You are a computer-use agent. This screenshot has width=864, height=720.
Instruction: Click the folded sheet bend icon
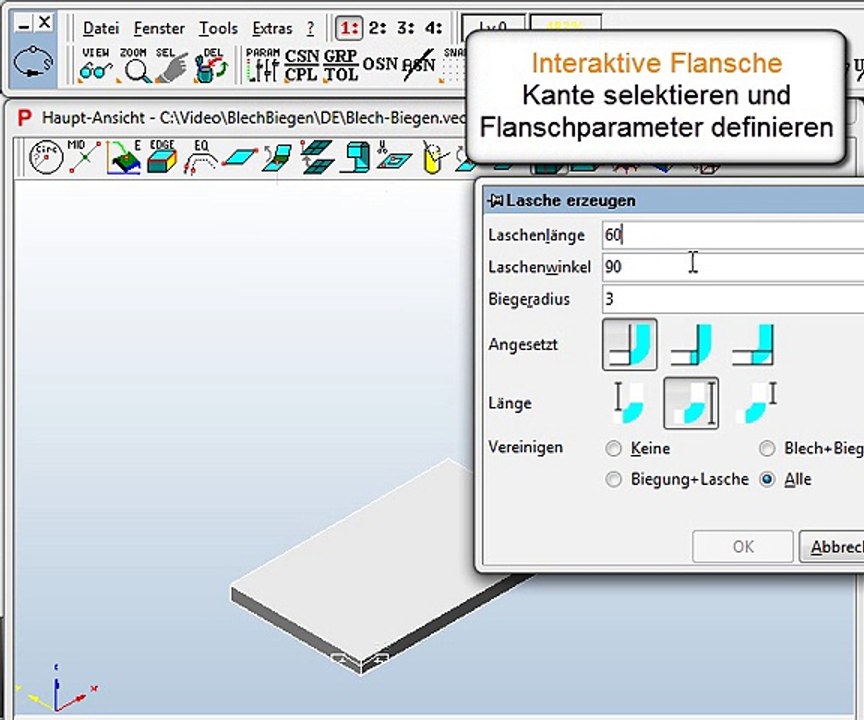[x=278, y=158]
